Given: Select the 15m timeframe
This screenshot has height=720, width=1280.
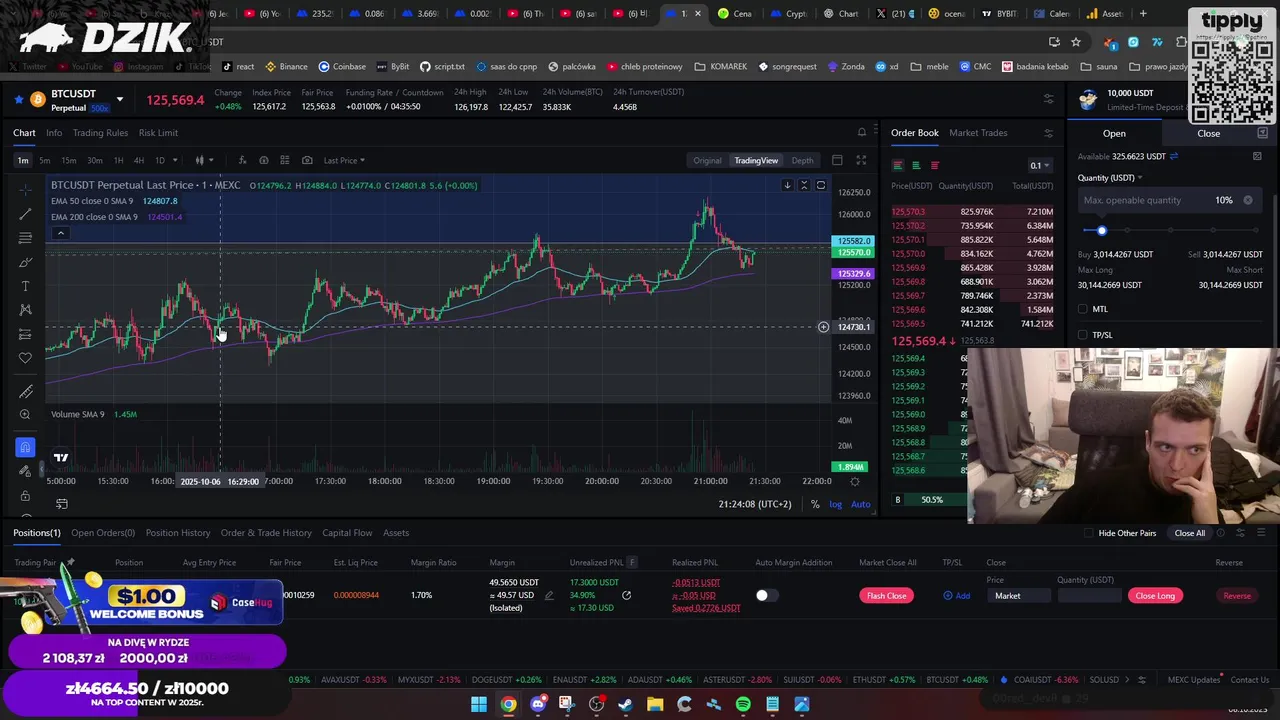Looking at the screenshot, I should click(x=69, y=160).
